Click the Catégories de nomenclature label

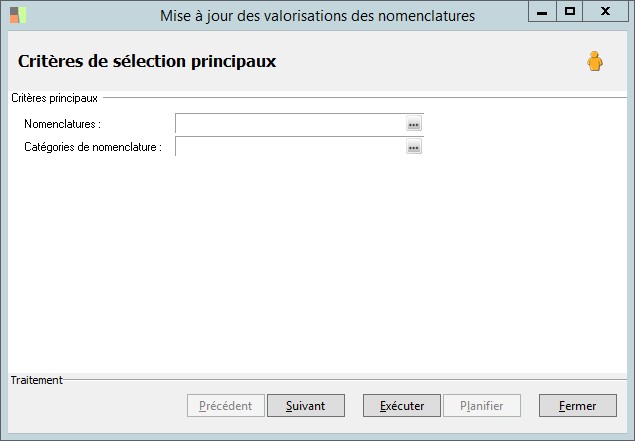[93, 147]
